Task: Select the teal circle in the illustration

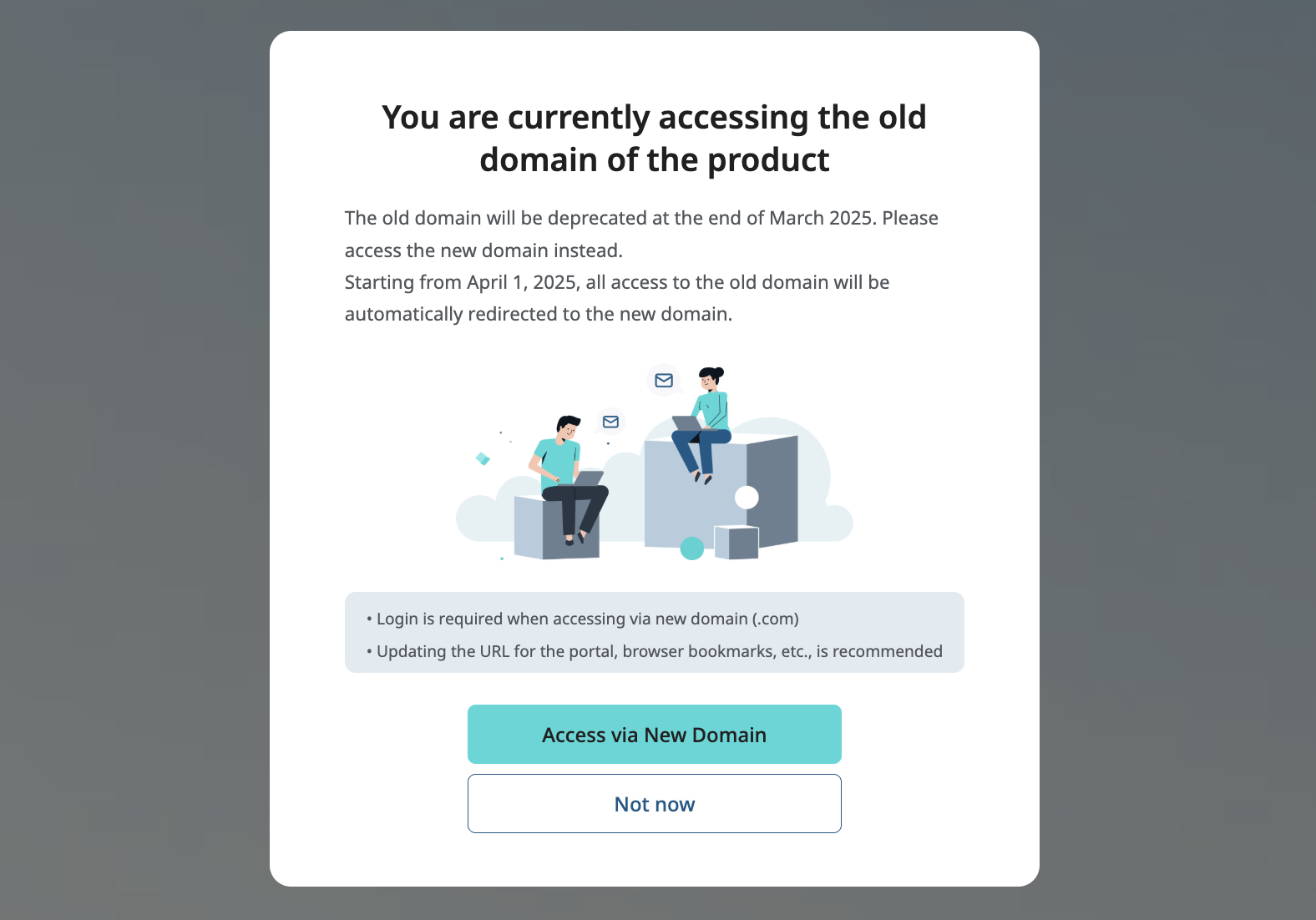Action: [692, 548]
